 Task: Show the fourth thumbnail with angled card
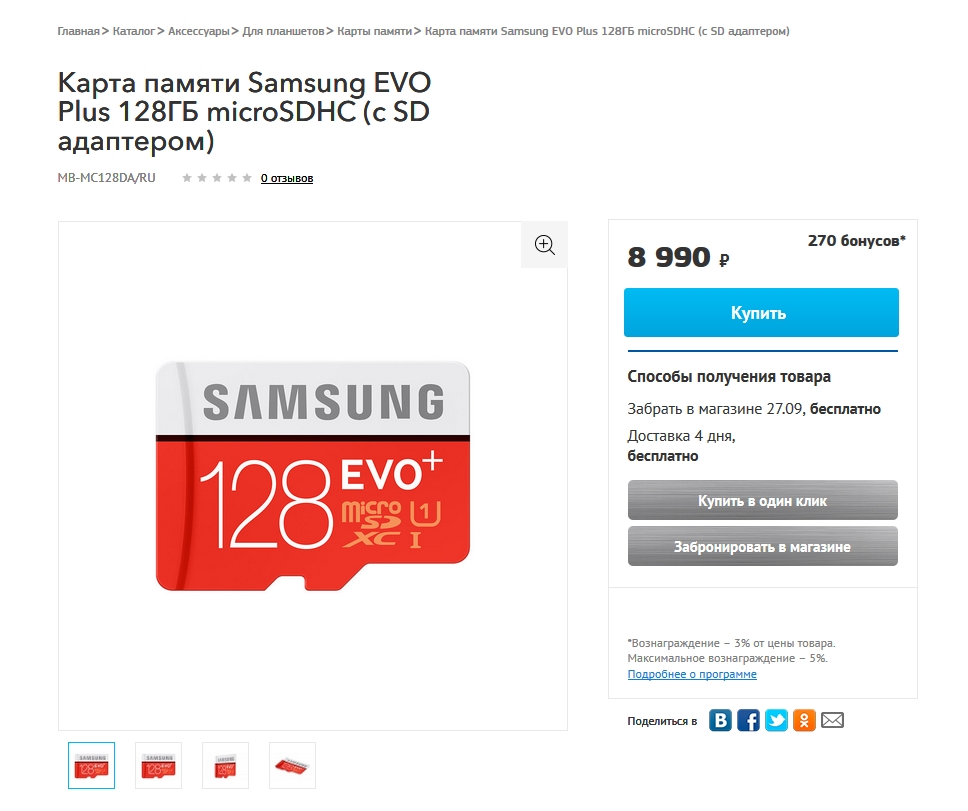(292, 765)
